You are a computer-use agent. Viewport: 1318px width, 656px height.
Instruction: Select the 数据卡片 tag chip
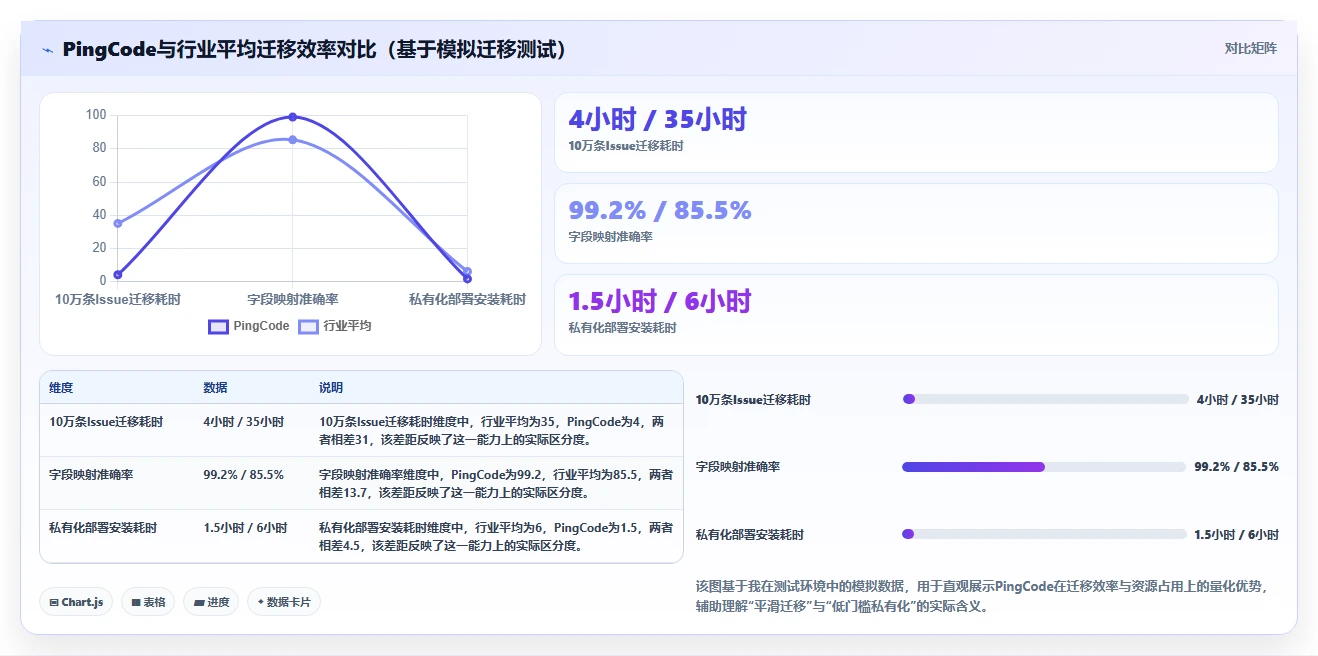click(x=284, y=602)
